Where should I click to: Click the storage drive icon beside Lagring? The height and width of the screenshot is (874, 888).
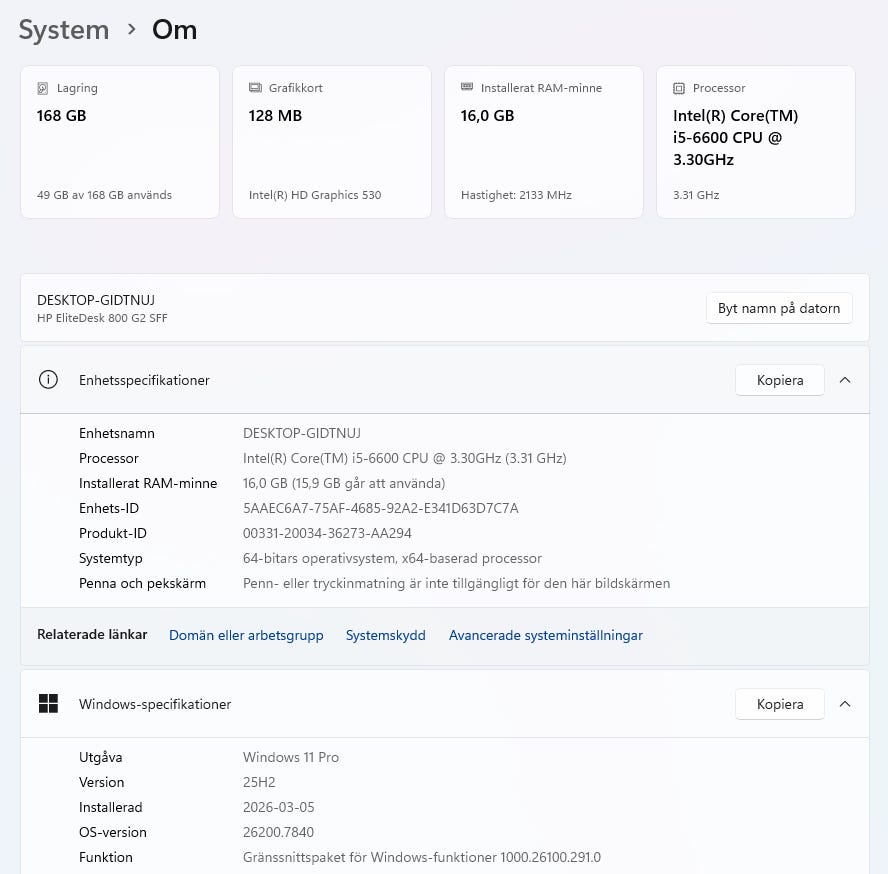click(42, 88)
